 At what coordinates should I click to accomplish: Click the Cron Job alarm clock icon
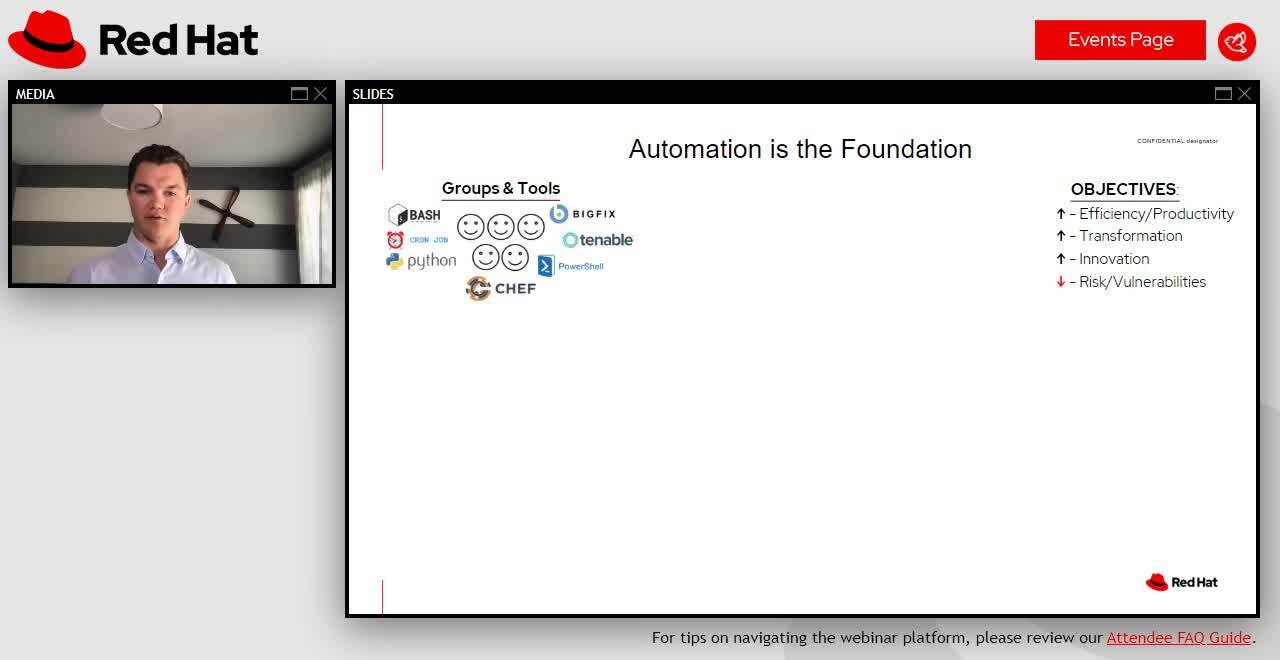tap(395, 240)
